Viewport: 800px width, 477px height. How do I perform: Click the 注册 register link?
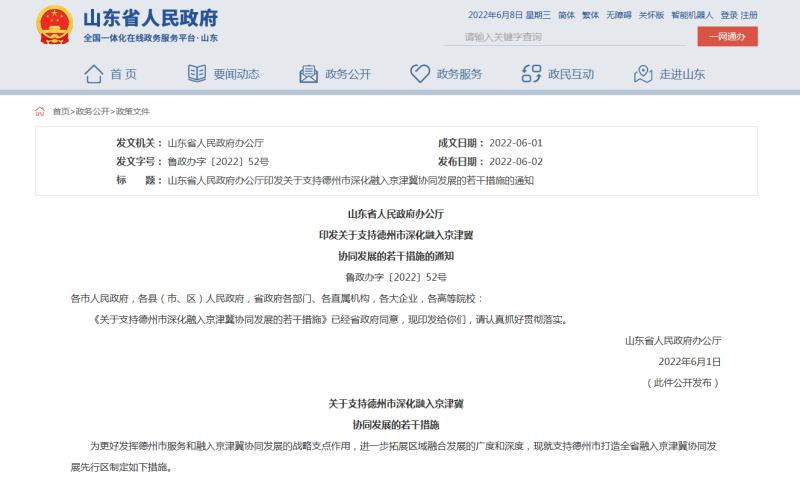tap(749, 15)
